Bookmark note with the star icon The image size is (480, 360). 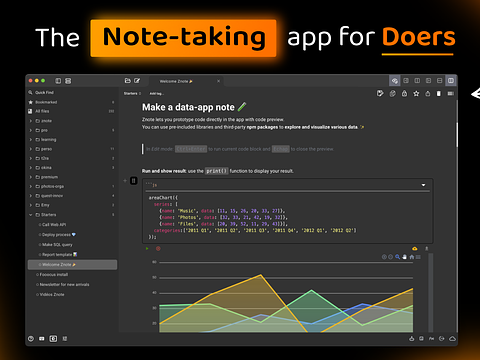coord(416,94)
